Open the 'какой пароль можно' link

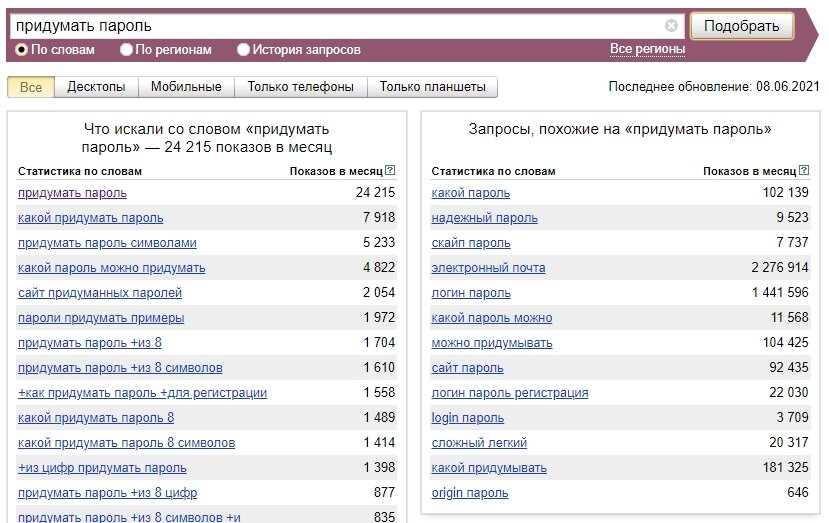click(x=492, y=318)
